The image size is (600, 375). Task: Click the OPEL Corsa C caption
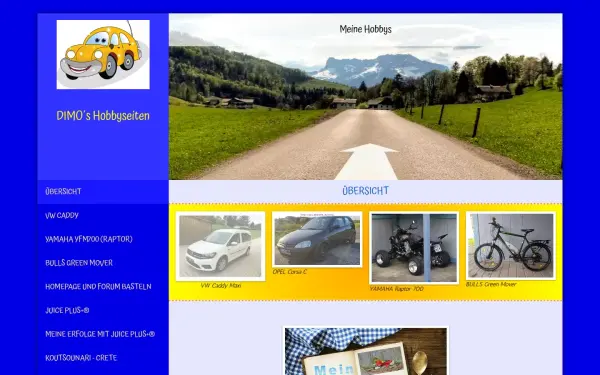click(x=290, y=272)
